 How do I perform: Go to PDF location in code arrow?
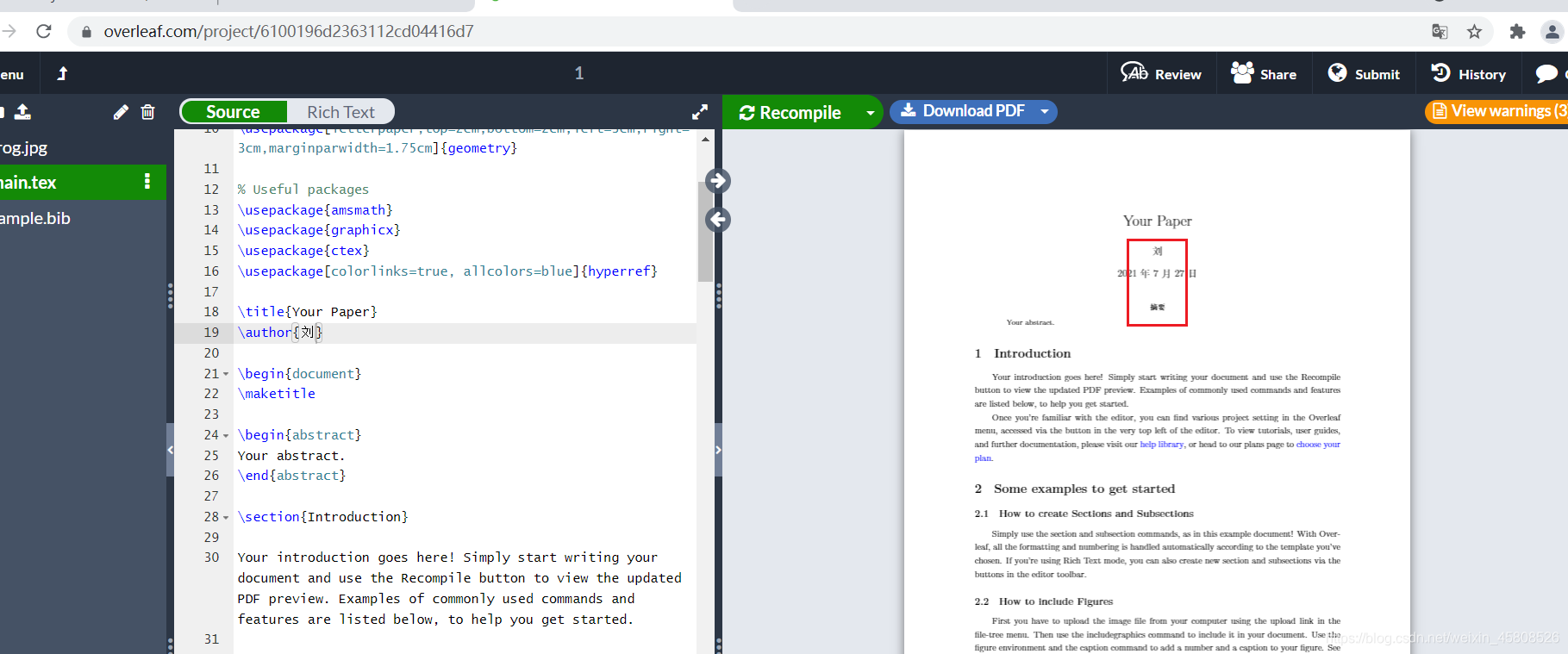[x=718, y=220]
